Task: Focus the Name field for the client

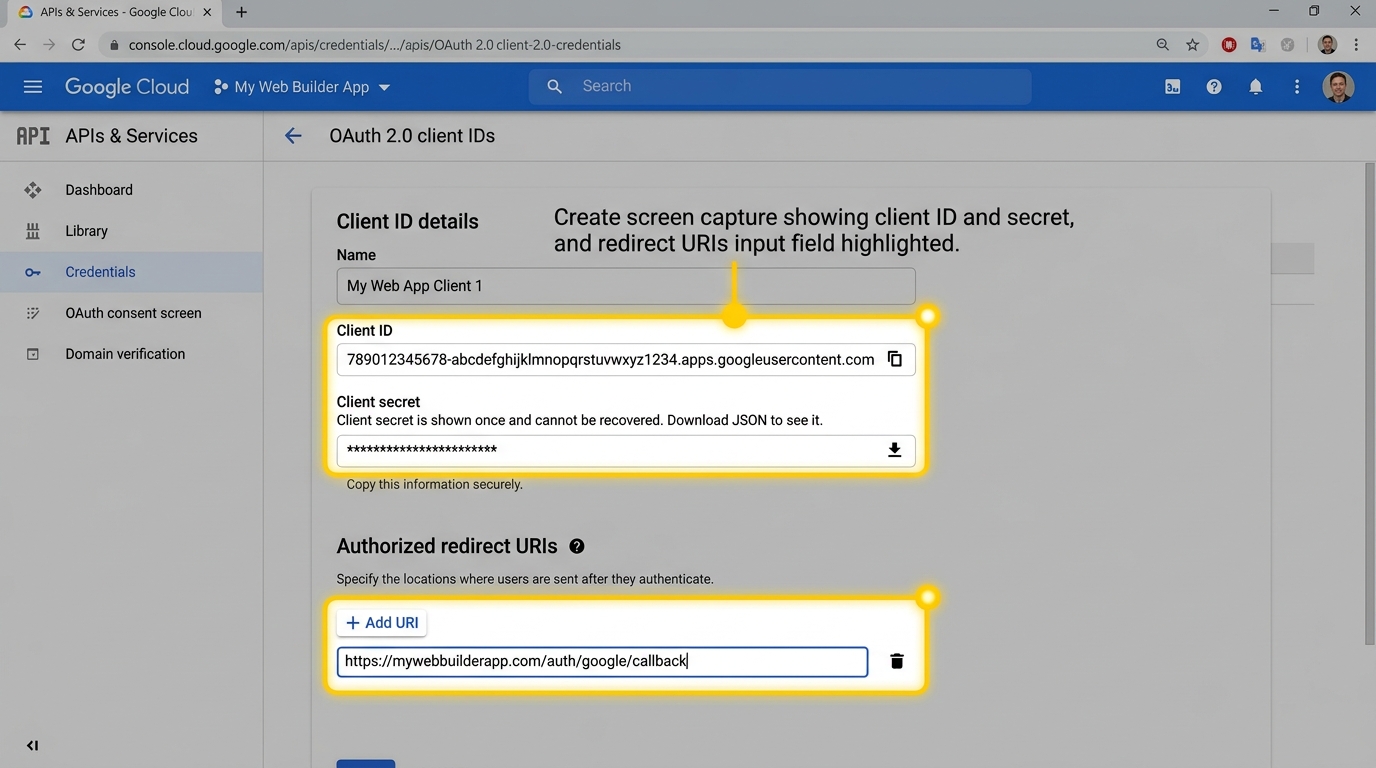Action: (x=625, y=286)
